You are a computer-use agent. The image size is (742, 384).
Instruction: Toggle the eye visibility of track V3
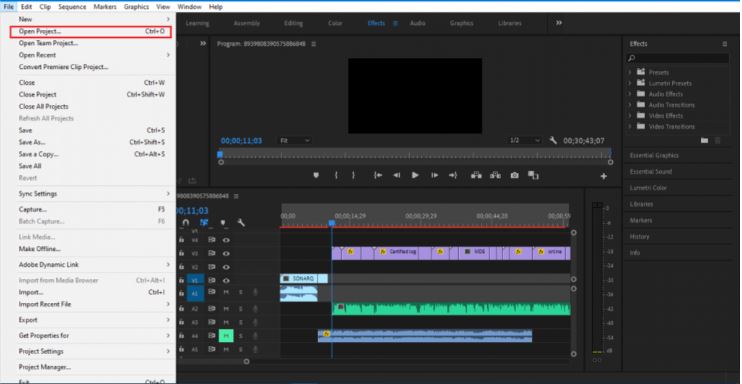(x=226, y=253)
